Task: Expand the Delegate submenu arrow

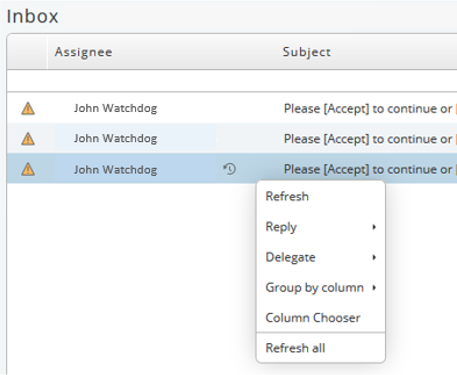Action: (374, 257)
